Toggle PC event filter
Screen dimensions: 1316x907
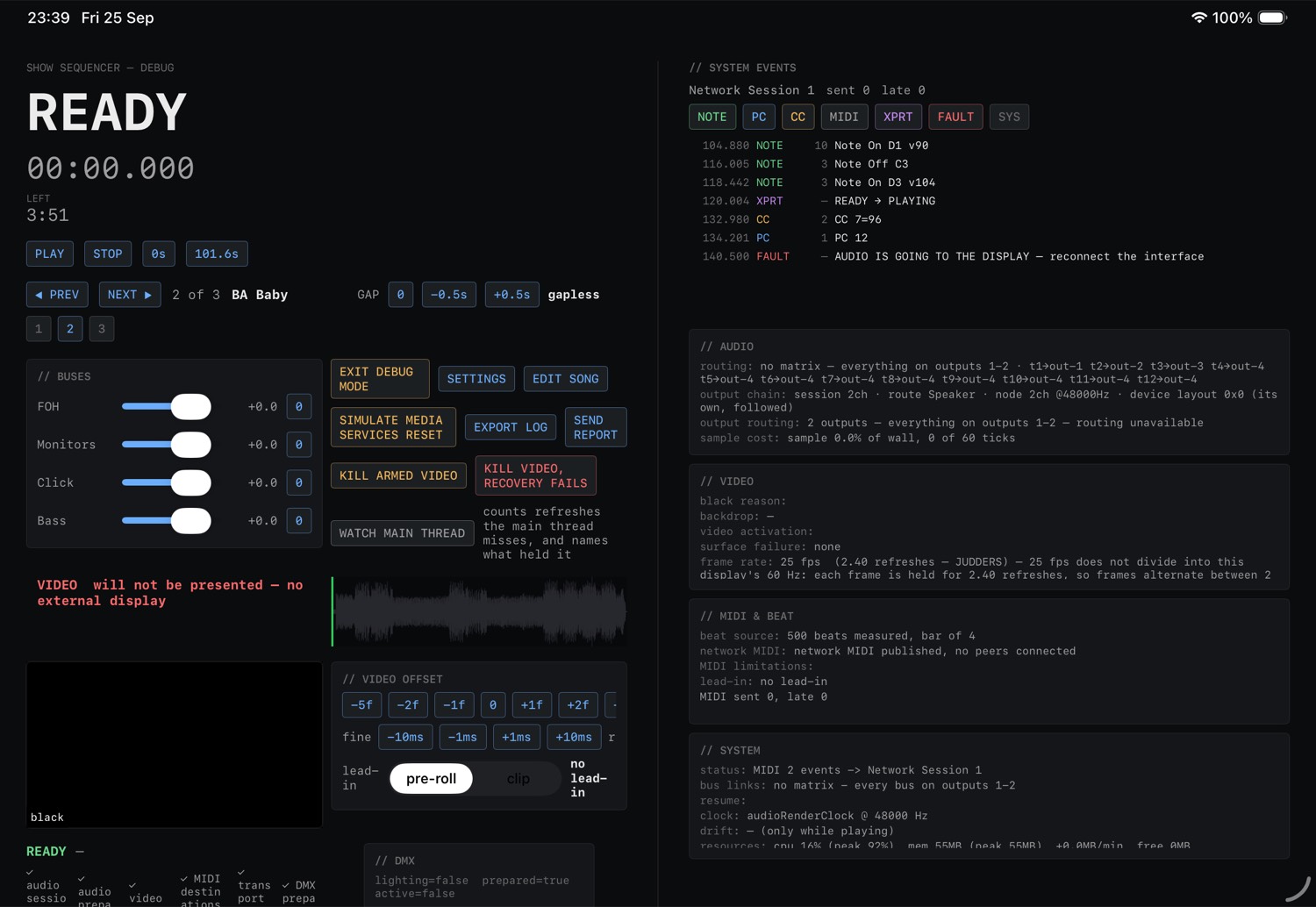point(759,117)
